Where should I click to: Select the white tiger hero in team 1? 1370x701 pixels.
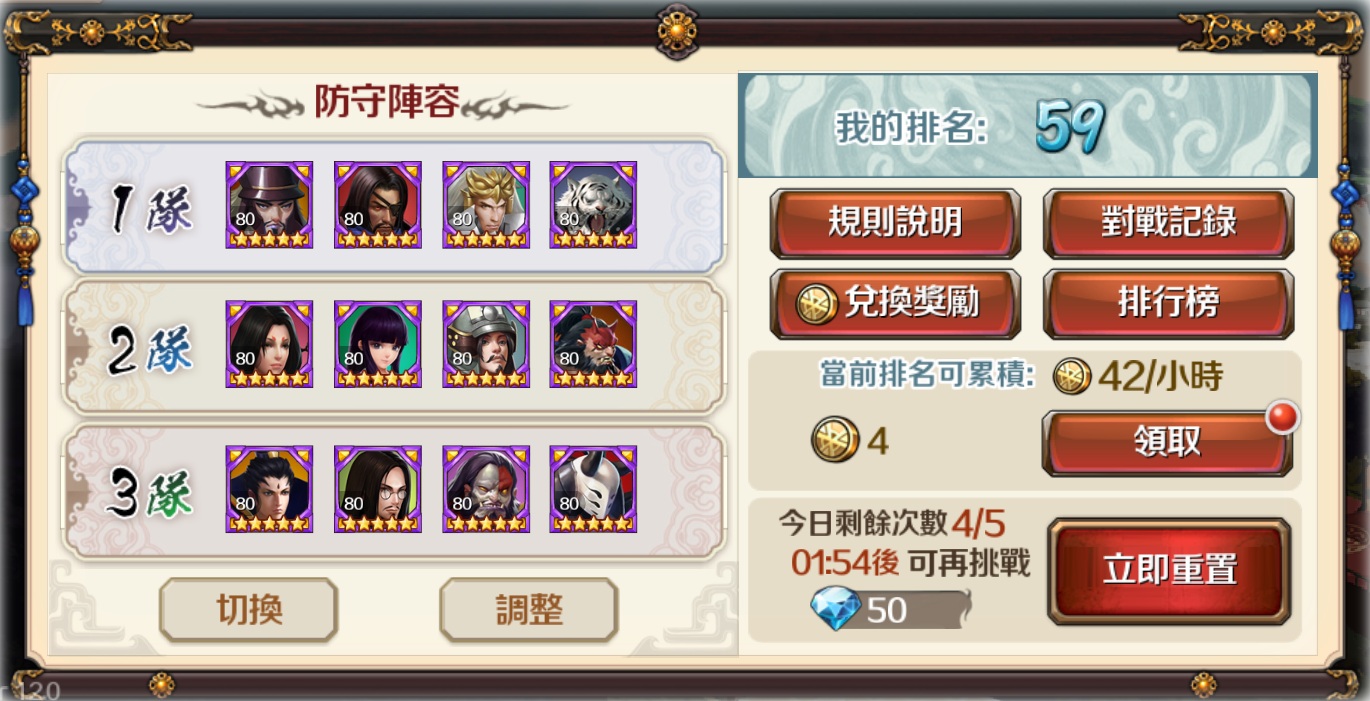[x=593, y=205]
